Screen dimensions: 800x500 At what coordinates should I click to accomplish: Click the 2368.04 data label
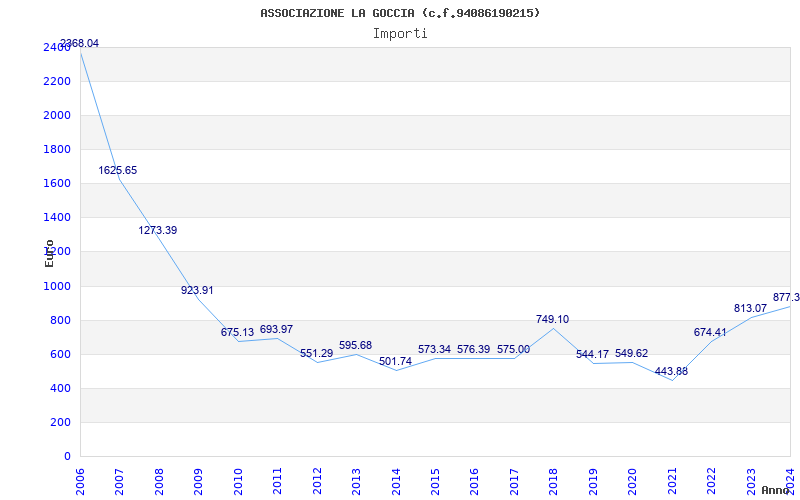click(79, 43)
